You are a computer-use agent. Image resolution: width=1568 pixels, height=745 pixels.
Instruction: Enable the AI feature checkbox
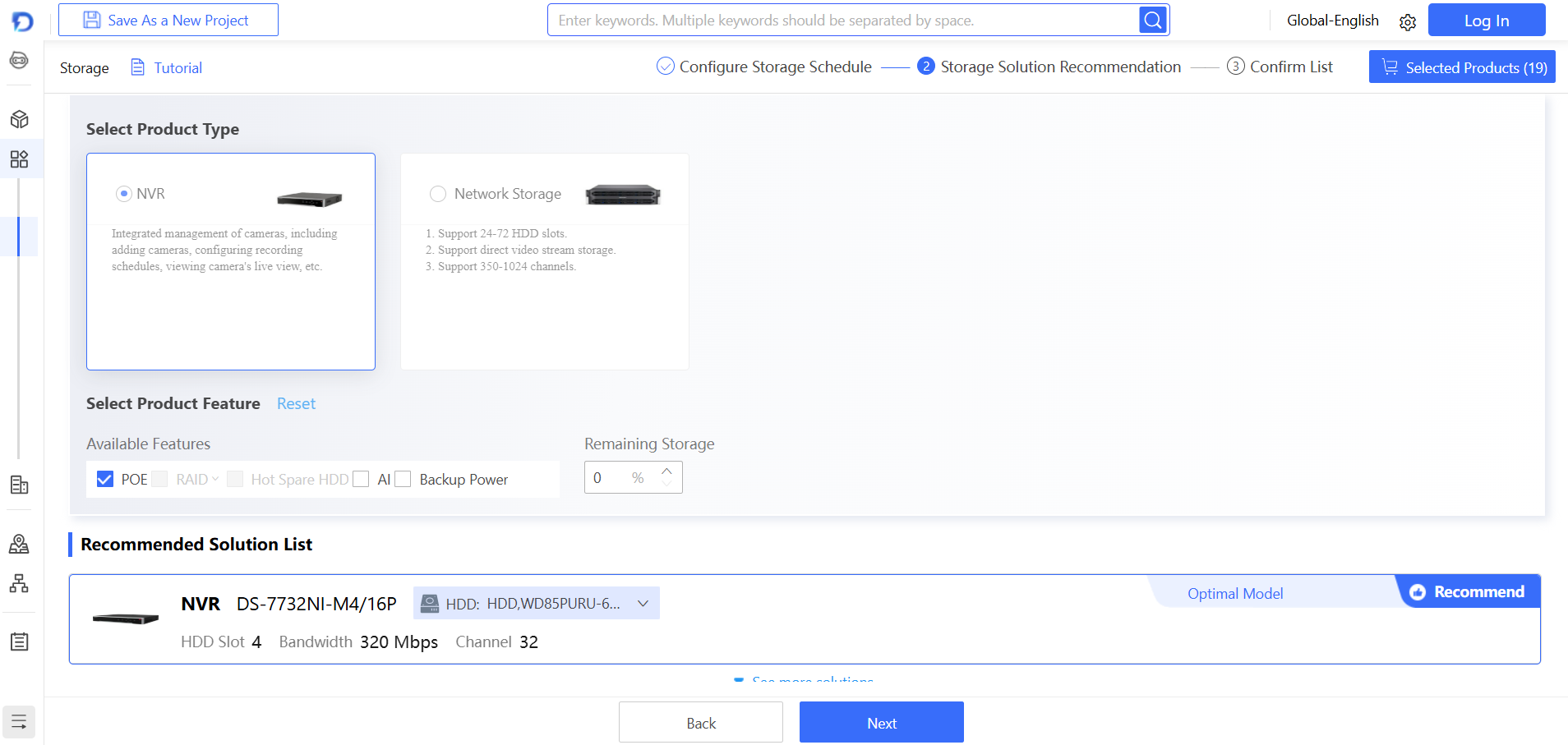point(361,479)
